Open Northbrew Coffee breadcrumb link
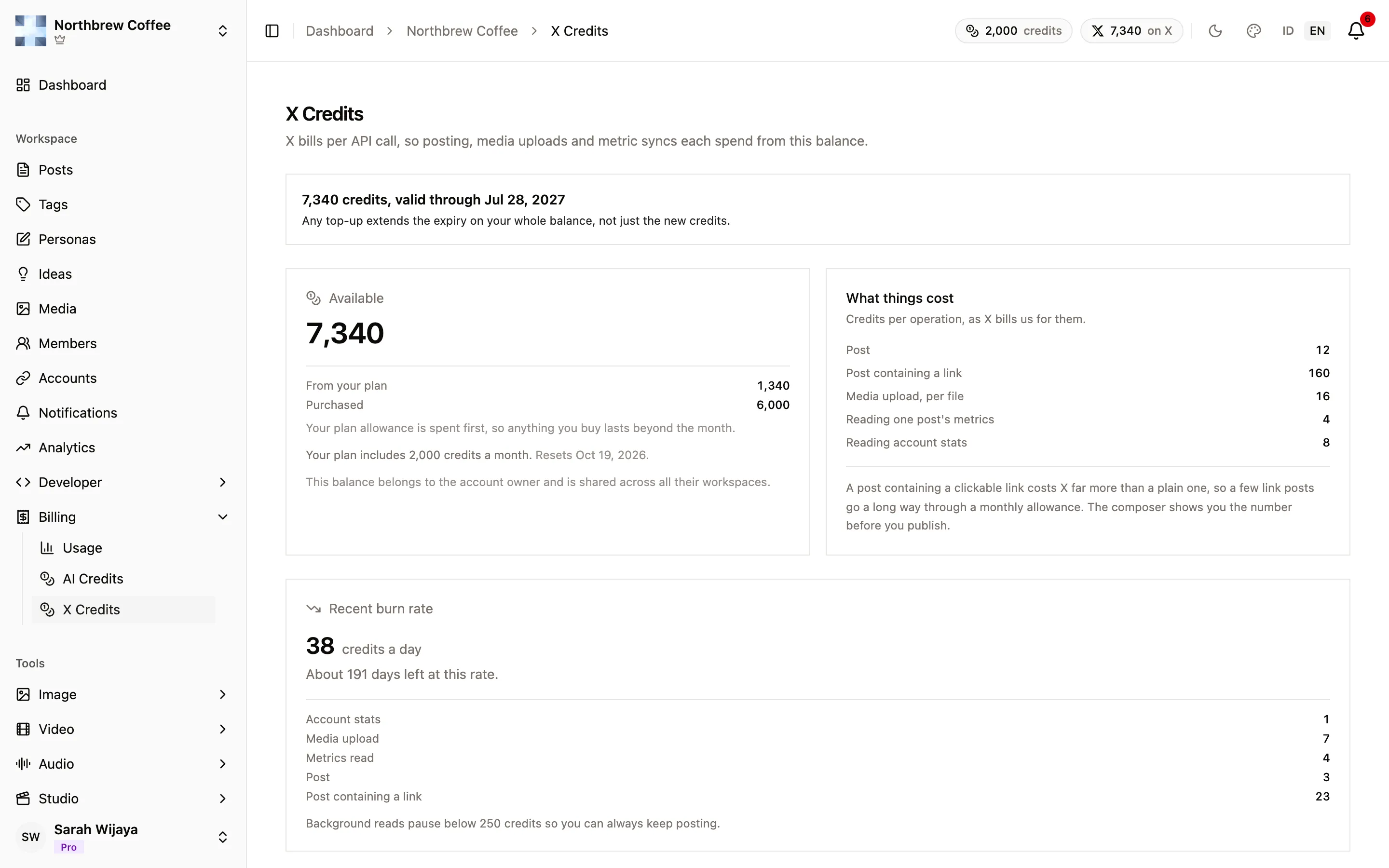Screen dimensions: 1389x868 [x=462, y=31]
